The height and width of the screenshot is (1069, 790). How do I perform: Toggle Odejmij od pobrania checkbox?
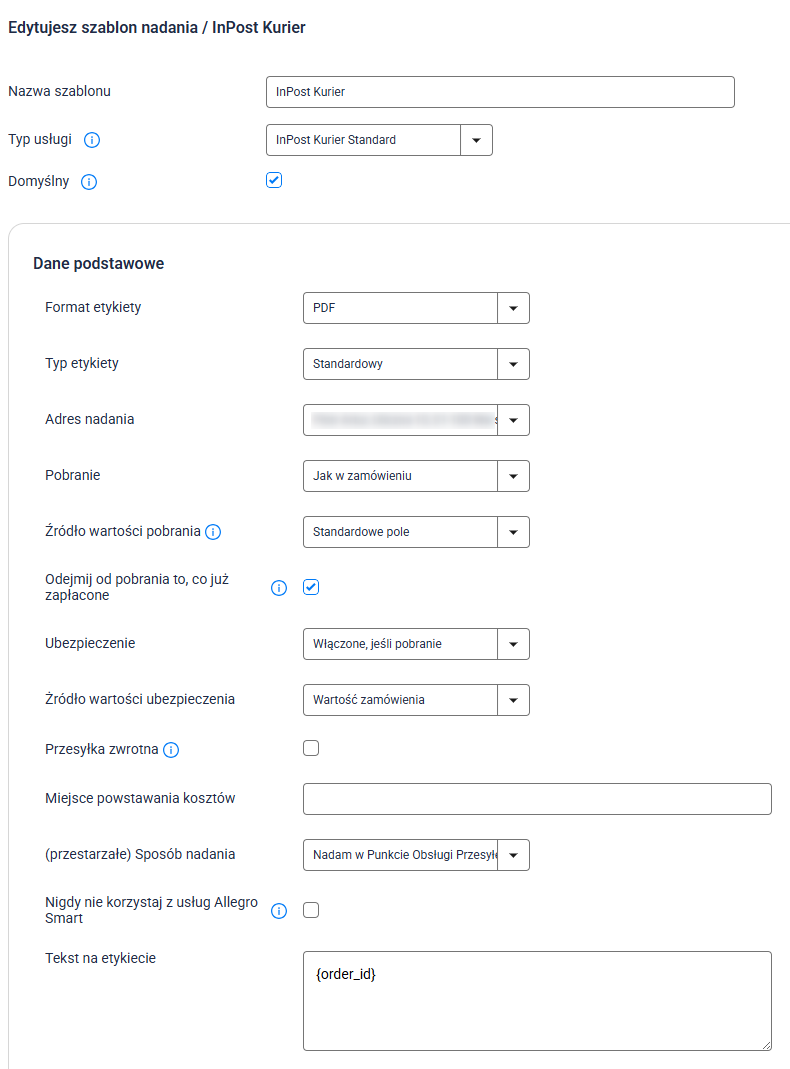pyautogui.click(x=311, y=587)
